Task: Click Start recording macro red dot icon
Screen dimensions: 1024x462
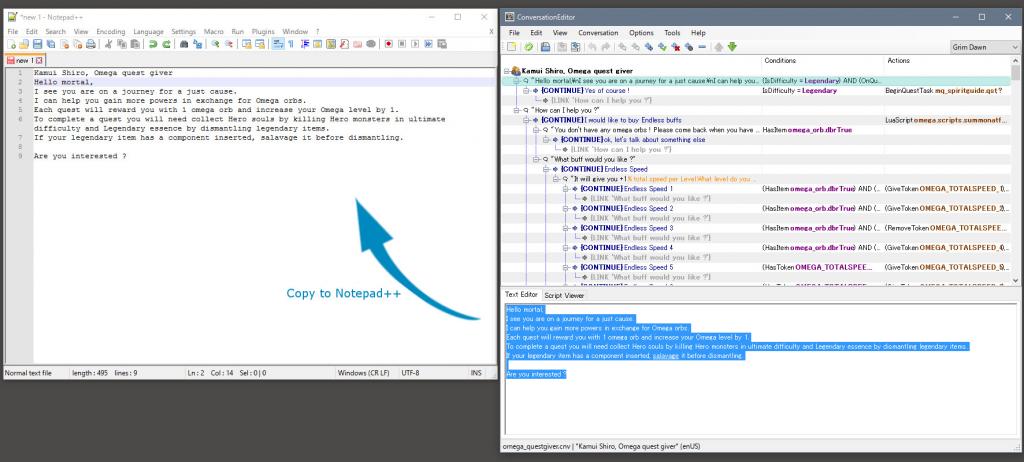Action: [388, 44]
